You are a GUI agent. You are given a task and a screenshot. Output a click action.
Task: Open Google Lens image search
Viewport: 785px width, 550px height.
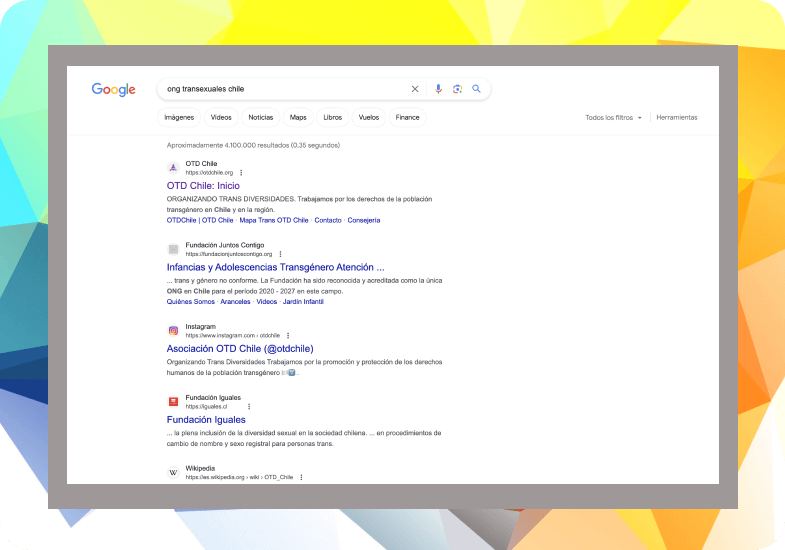pos(457,89)
